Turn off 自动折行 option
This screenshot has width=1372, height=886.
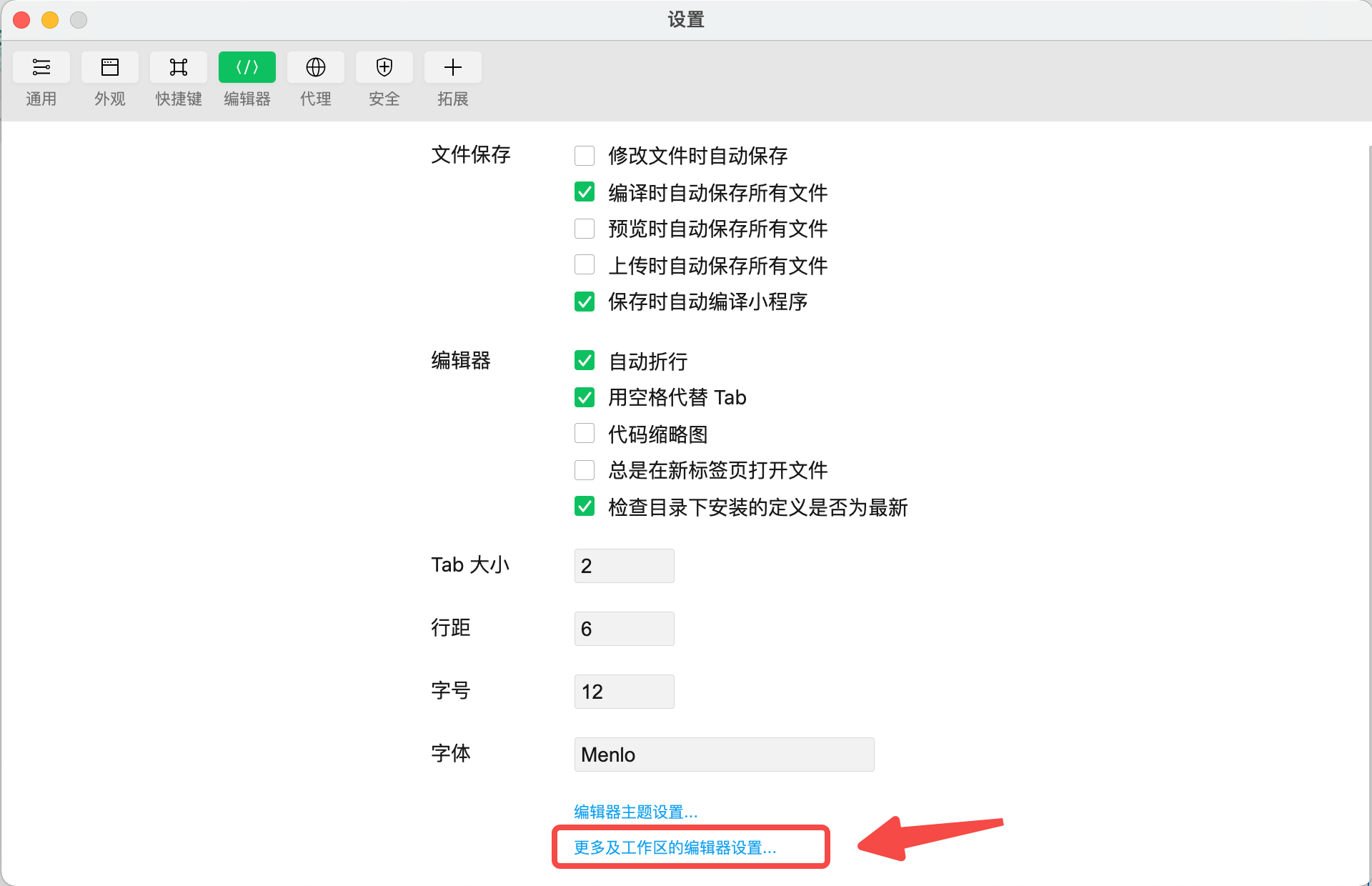(585, 361)
